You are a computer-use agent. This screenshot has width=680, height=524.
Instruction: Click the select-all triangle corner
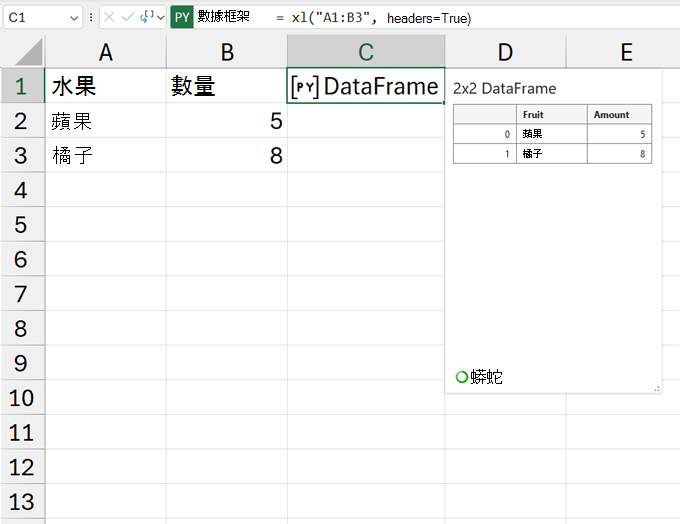[29, 52]
